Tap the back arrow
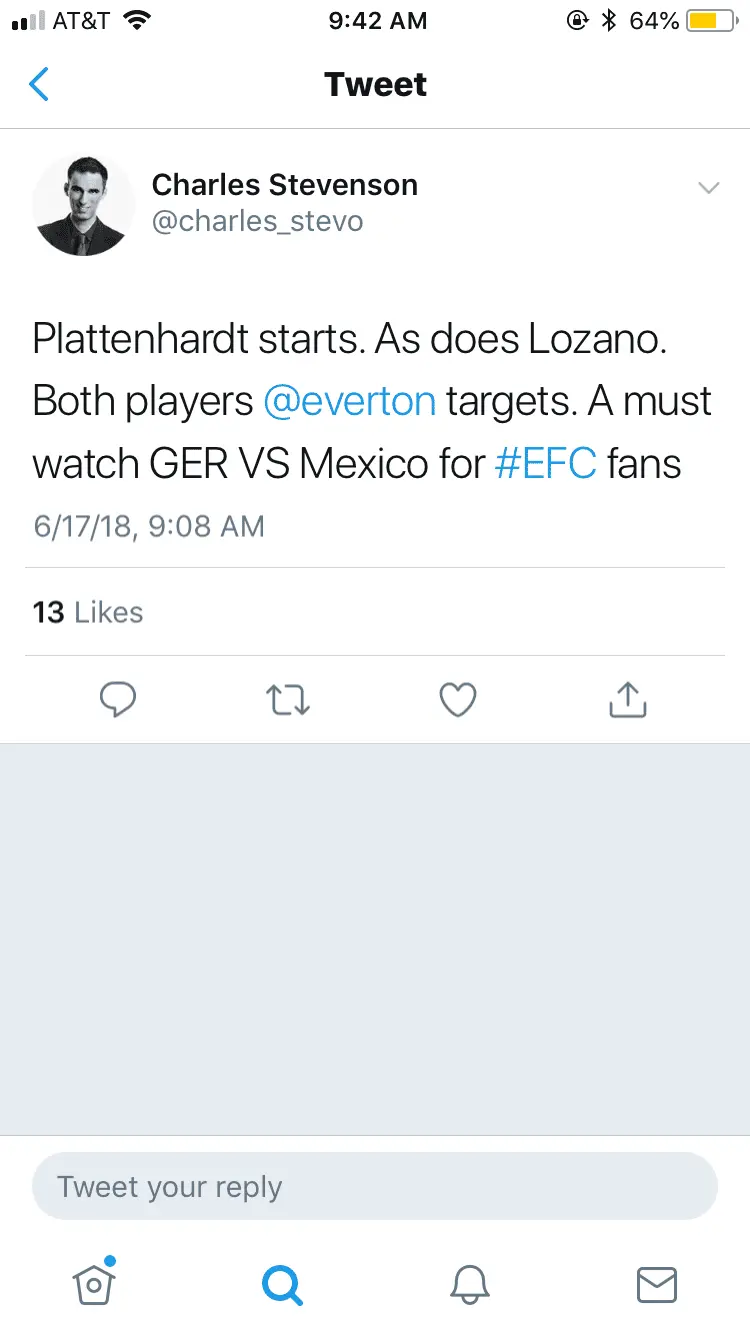 point(40,85)
